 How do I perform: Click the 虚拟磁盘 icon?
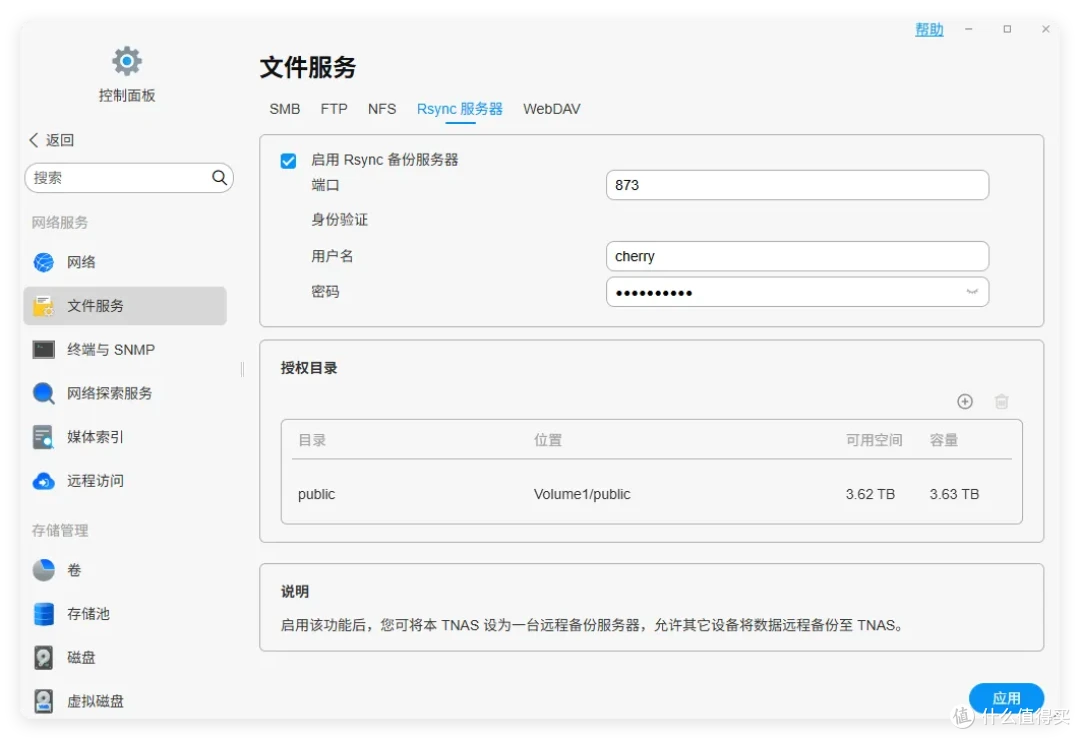pyautogui.click(x=43, y=701)
